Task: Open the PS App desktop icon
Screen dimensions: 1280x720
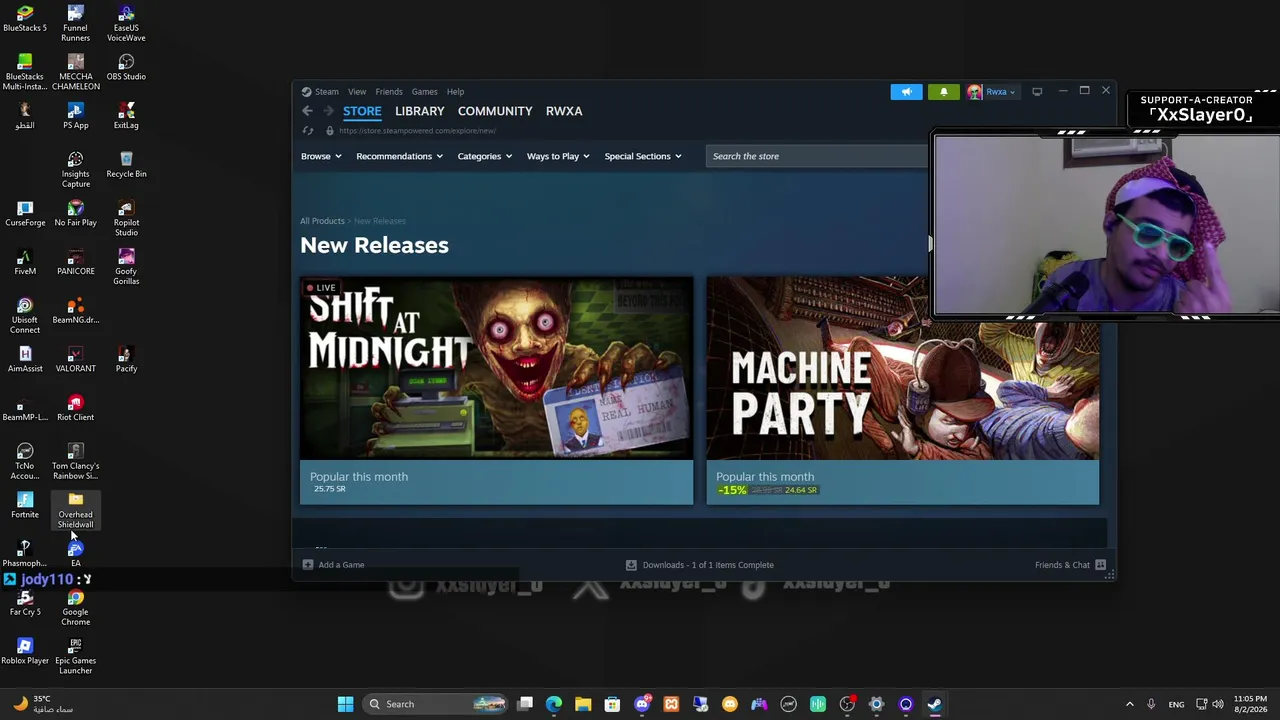Action: [75, 116]
